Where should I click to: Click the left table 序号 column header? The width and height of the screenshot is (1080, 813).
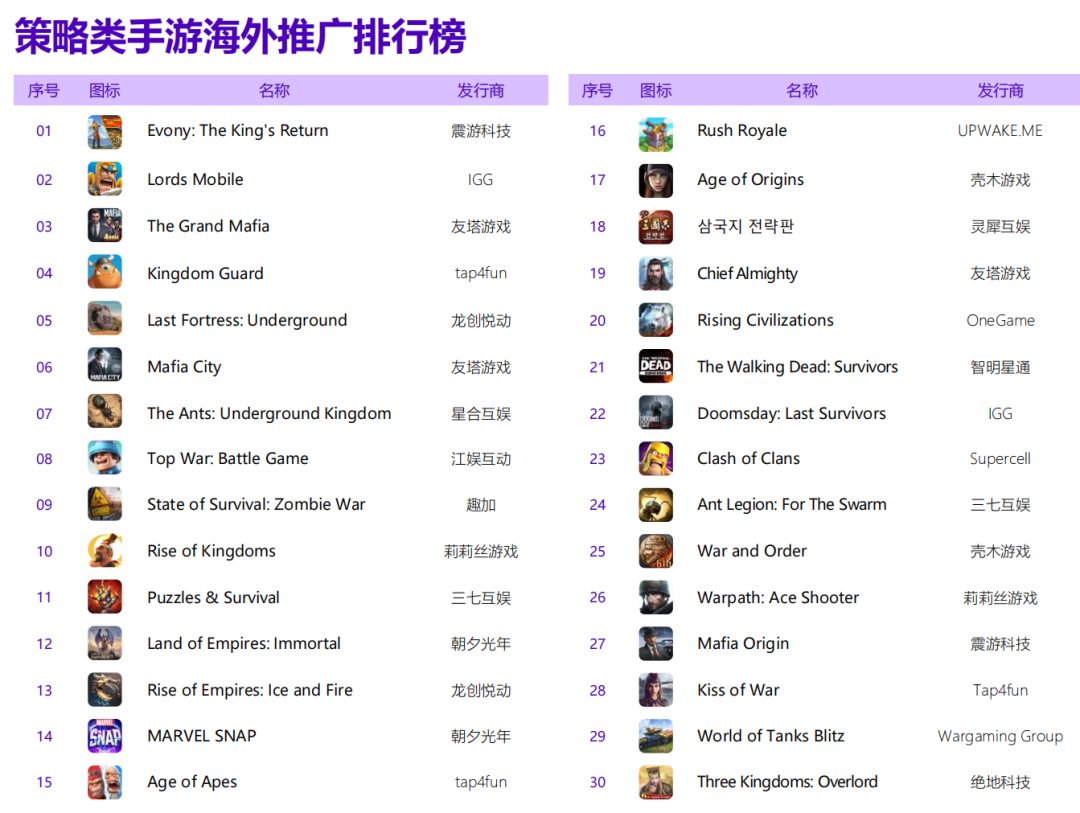coord(43,90)
